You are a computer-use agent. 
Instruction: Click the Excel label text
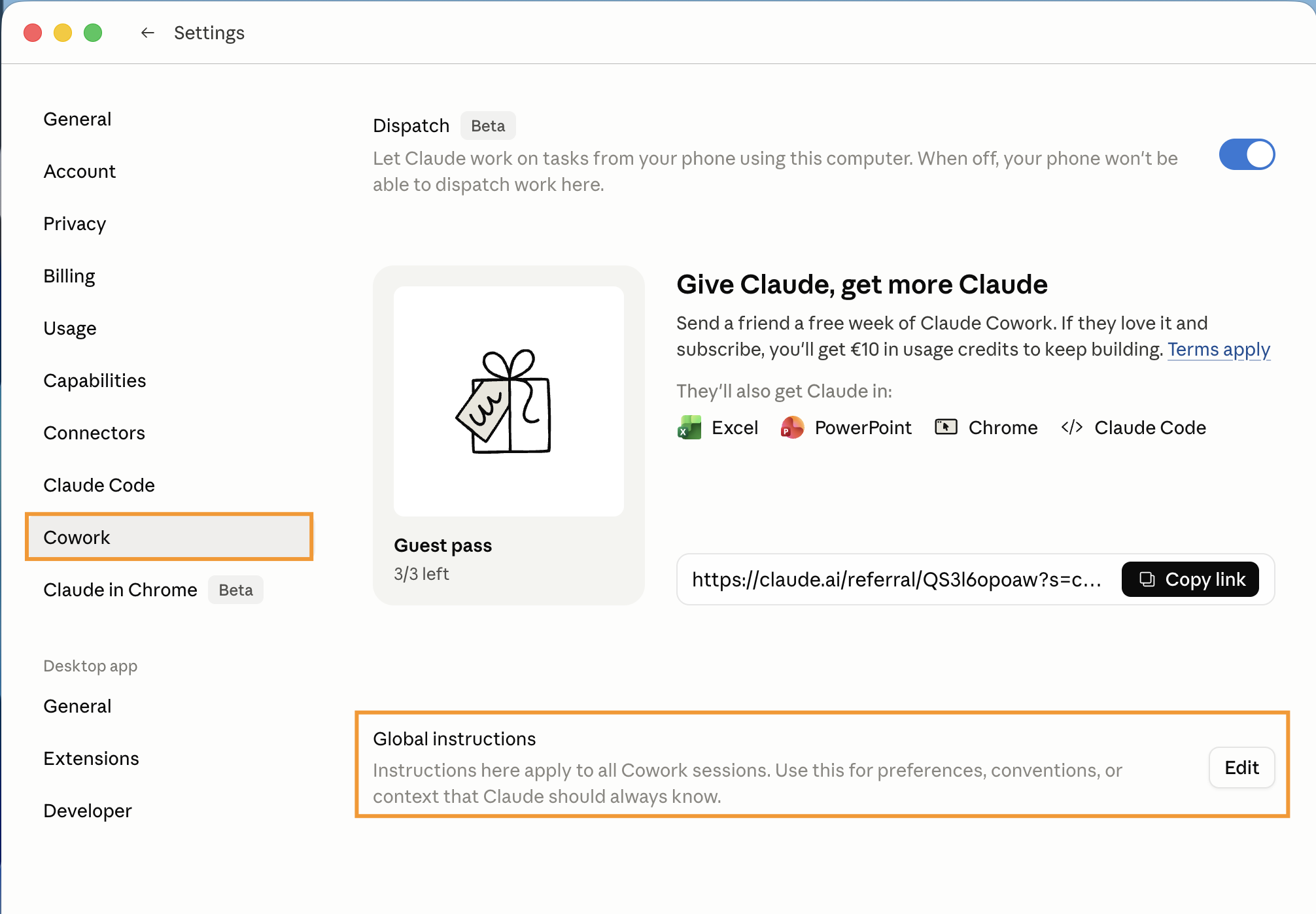(735, 428)
